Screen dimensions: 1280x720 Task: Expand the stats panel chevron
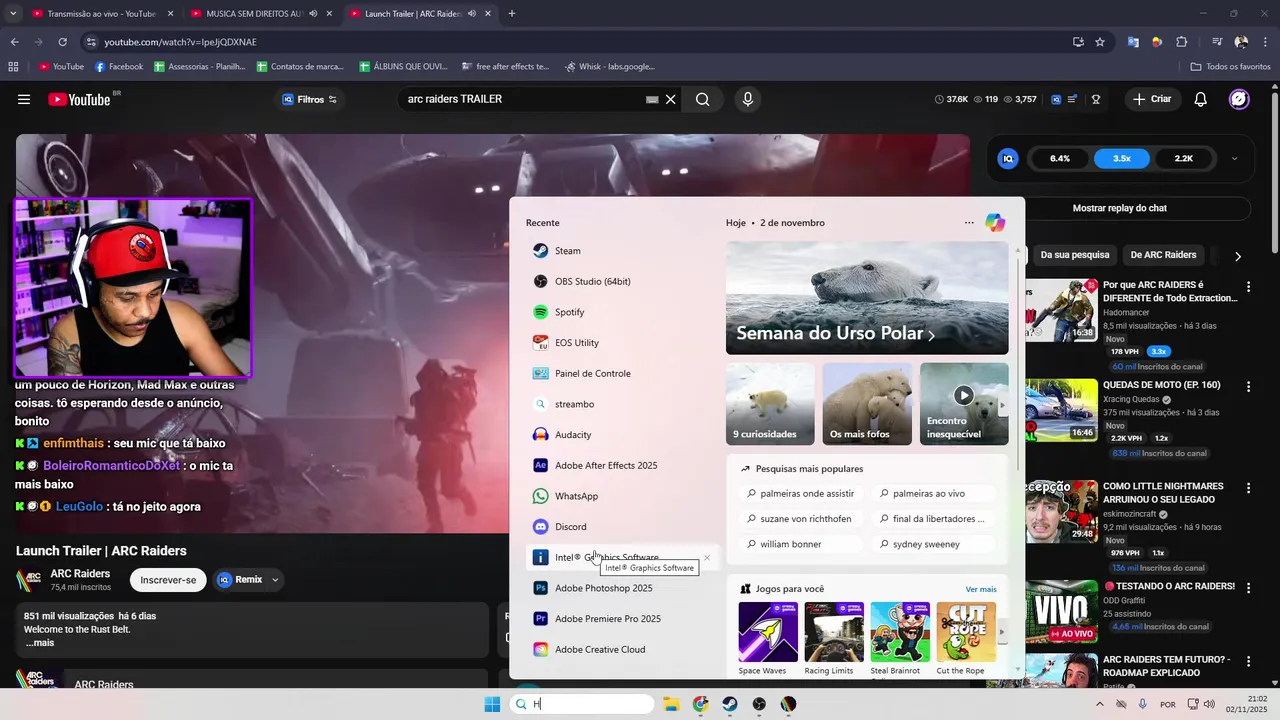tap(1234, 158)
